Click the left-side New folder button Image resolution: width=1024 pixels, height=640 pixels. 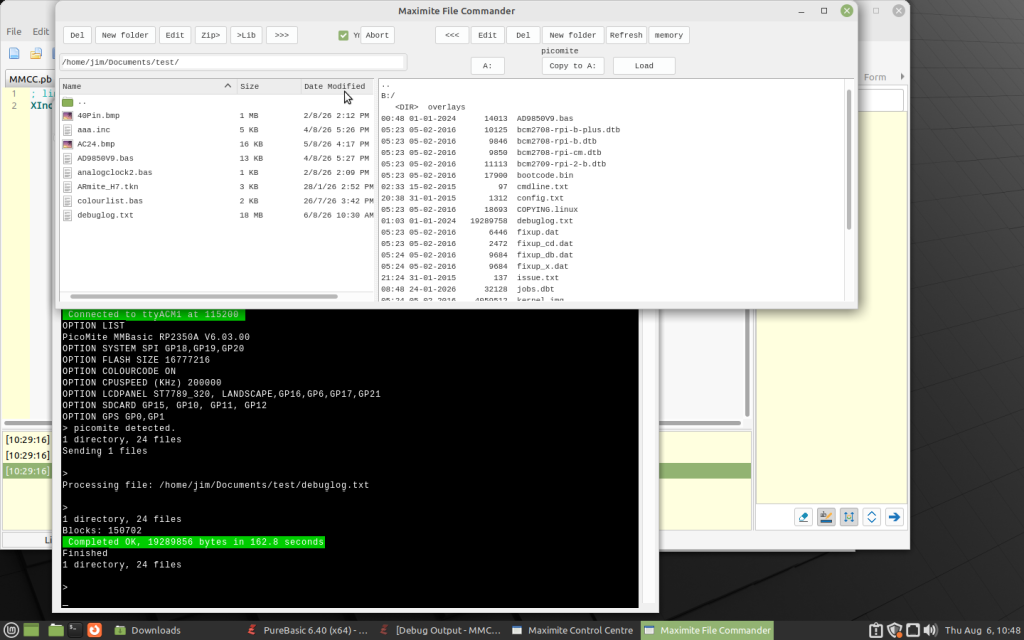125,35
